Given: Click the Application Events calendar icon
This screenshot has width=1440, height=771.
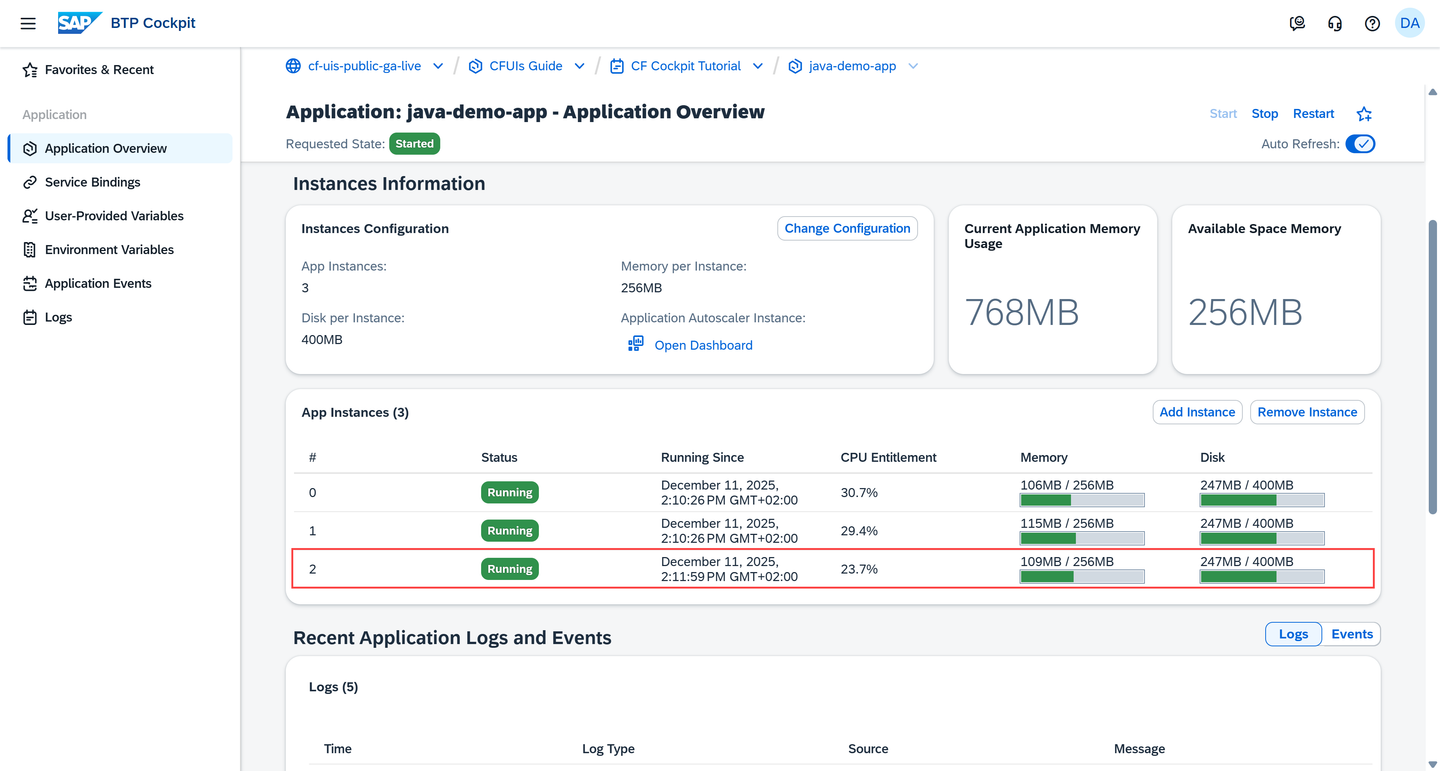Looking at the screenshot, I should pyautogui.click(x=30, y=284).
